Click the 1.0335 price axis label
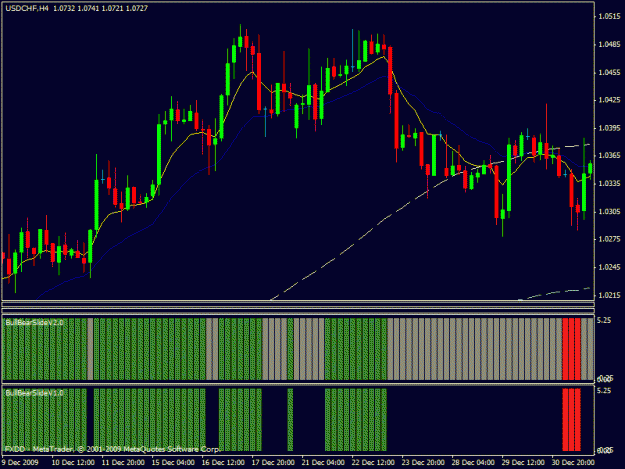This screenshot has height=469, width=625. [609, 183]
